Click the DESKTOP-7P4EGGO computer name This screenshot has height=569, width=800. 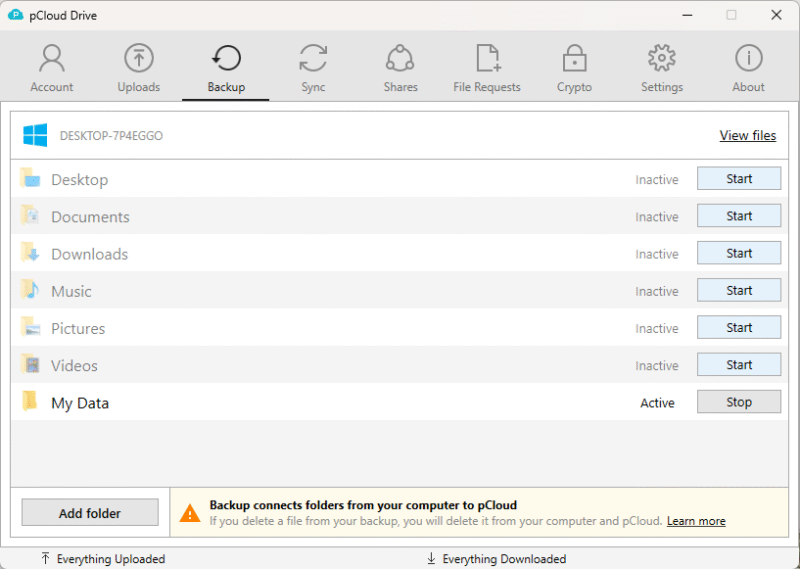(x=111, y=136)
